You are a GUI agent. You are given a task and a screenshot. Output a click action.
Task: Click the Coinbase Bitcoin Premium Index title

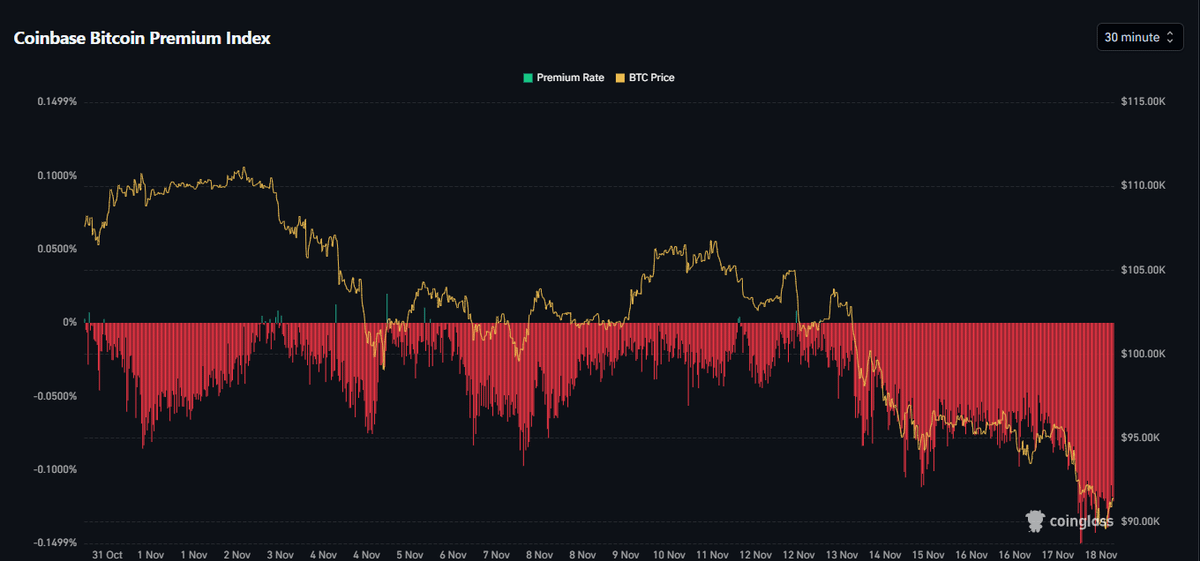[x=141, y=38]
